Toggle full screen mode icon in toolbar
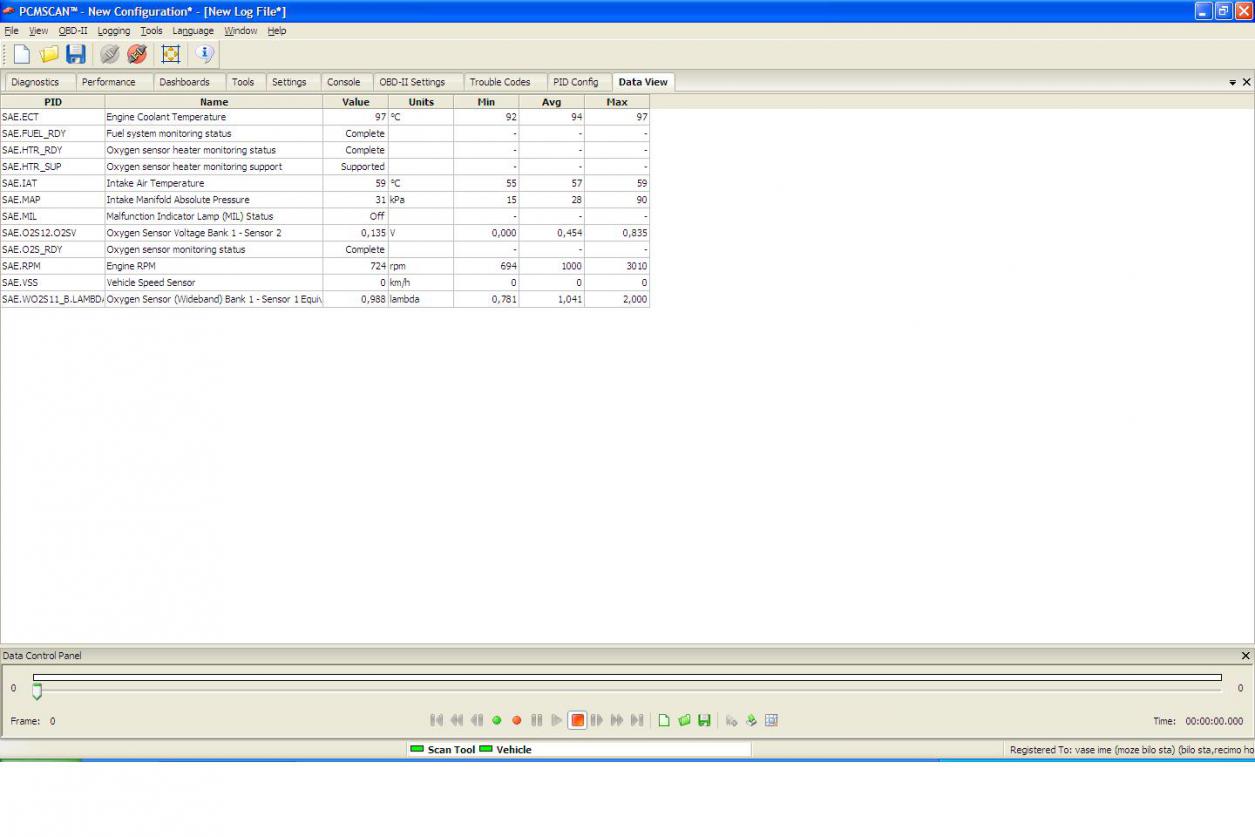This screenshot has width=1255, height=837. click(x=171, y=55)
